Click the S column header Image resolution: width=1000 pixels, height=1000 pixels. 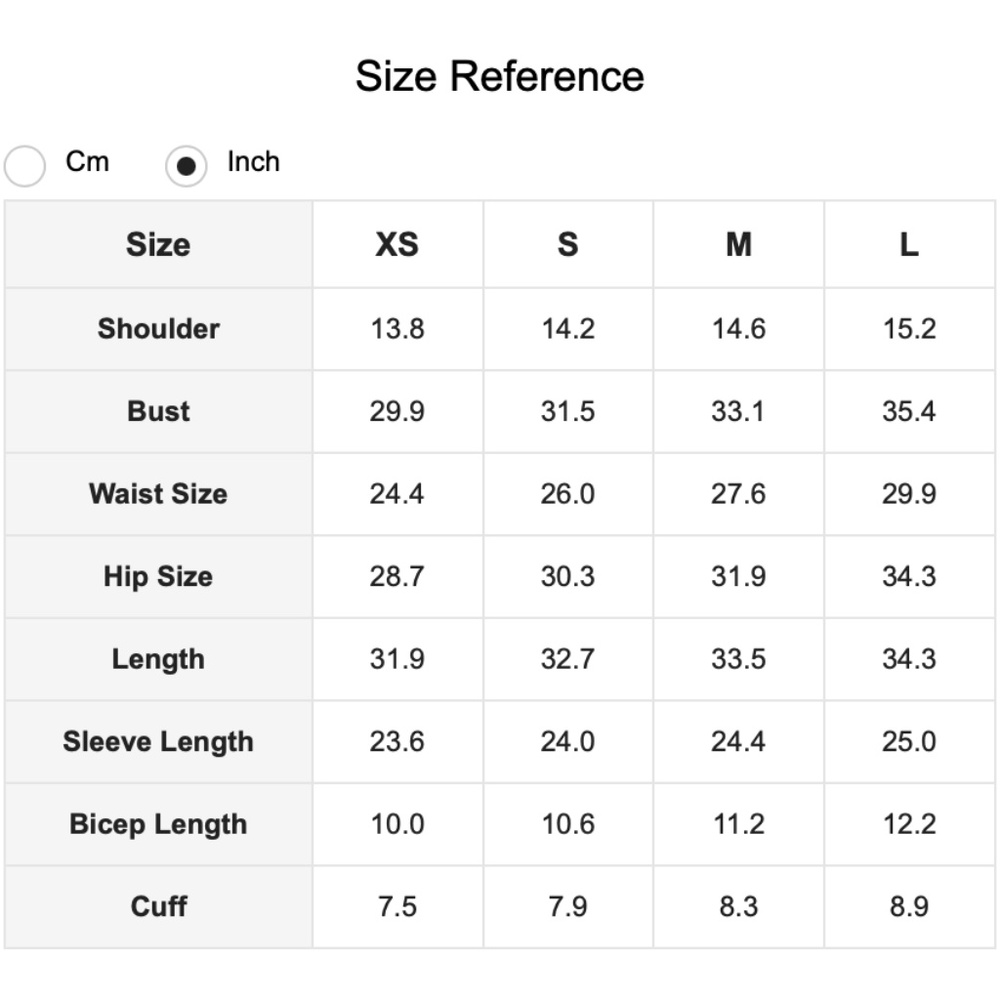568,244
